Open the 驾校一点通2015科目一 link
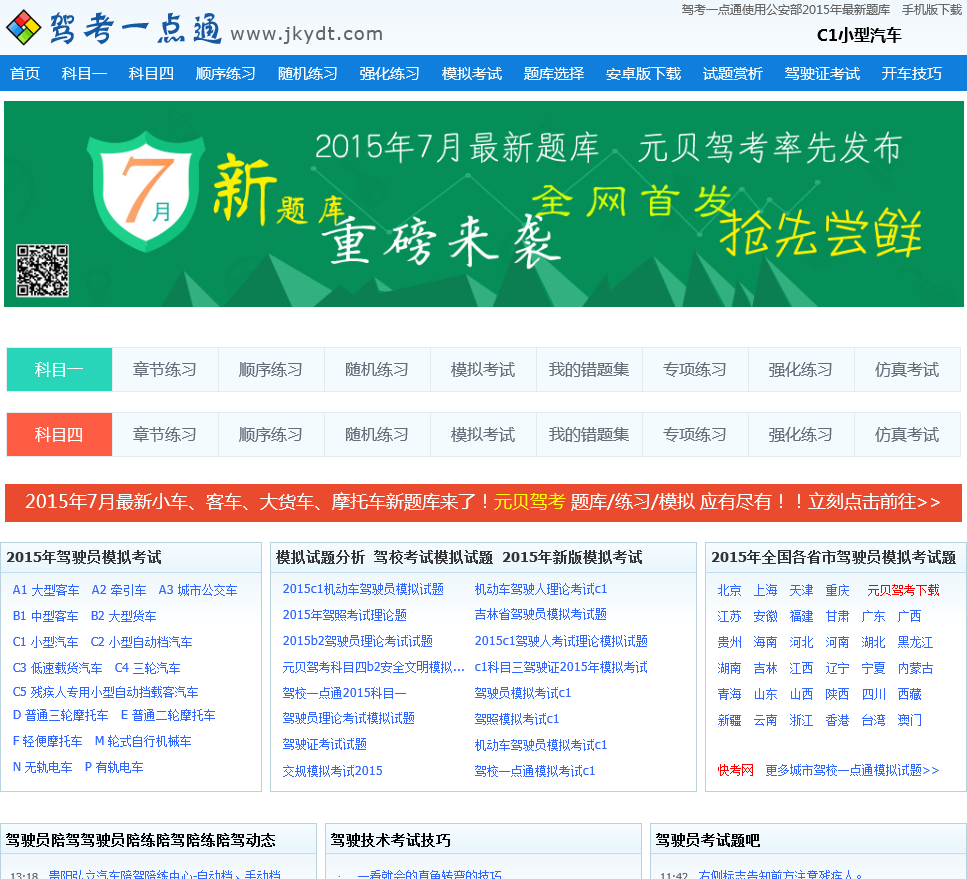967x879 pixels. tap(345, 693)
